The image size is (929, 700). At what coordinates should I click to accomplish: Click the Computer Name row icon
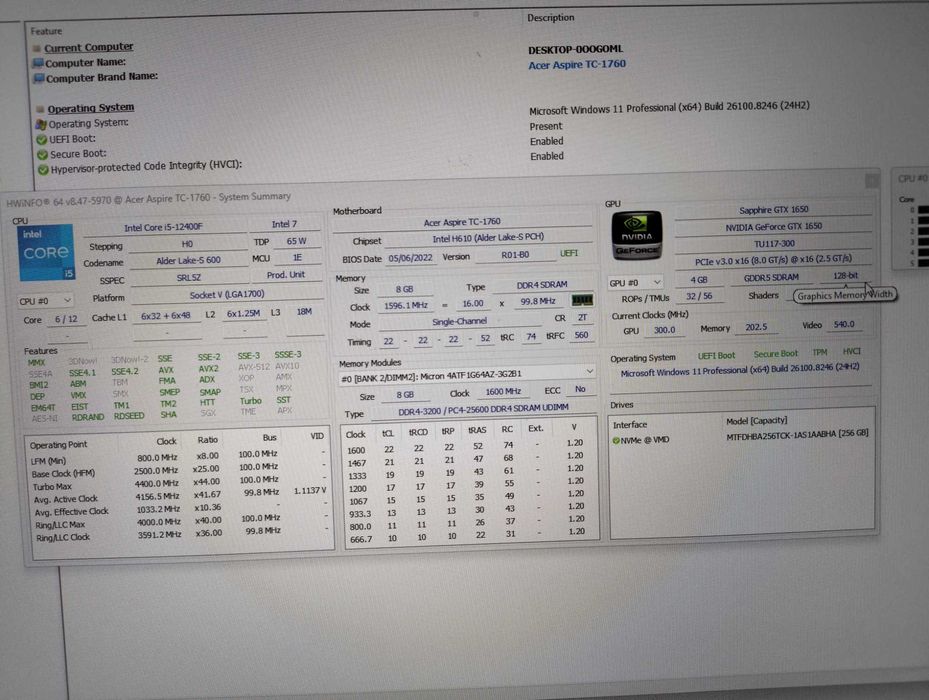[x=39, y=63]
